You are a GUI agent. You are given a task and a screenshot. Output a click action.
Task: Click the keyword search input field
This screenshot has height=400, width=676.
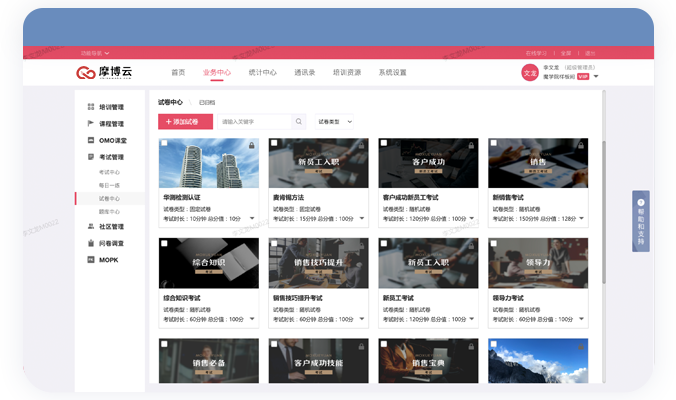(254, 122)
